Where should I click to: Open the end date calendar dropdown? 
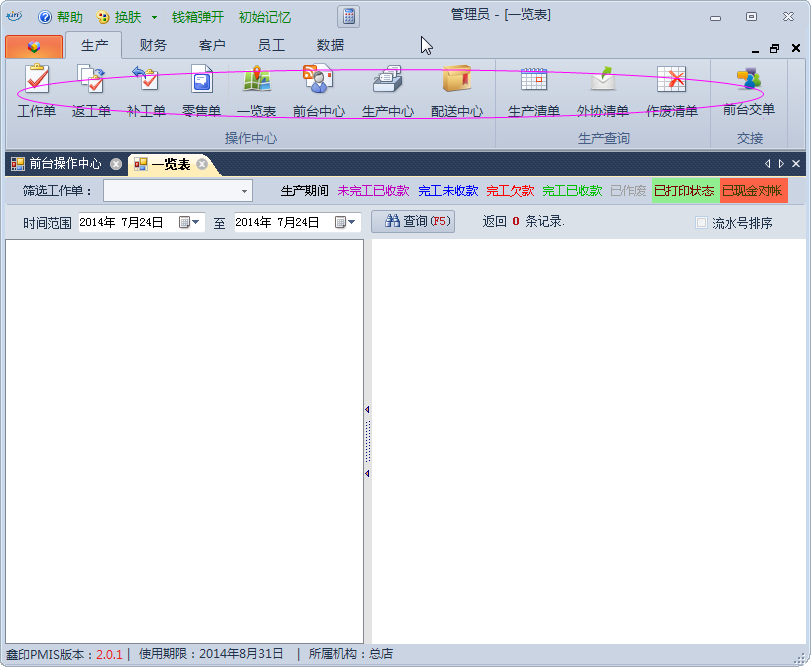[346, 222]
